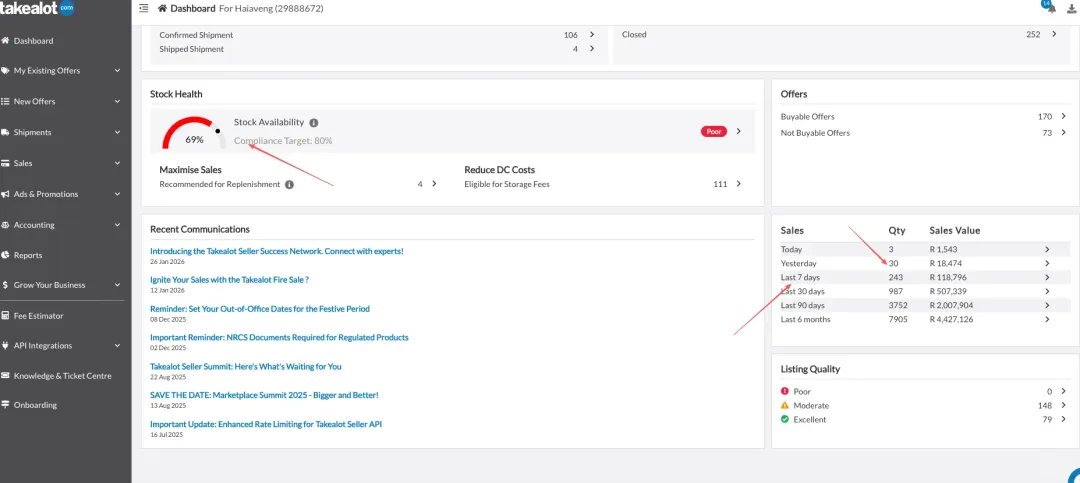Open Confirmed Shipment arrow
This screenshot has width=1080, height=483.
[592, 34]
